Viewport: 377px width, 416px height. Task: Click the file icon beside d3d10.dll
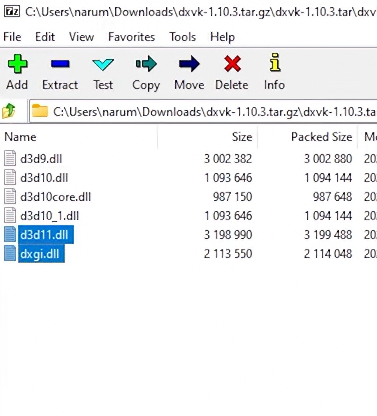pyautogui.click(x=10, y=177)
